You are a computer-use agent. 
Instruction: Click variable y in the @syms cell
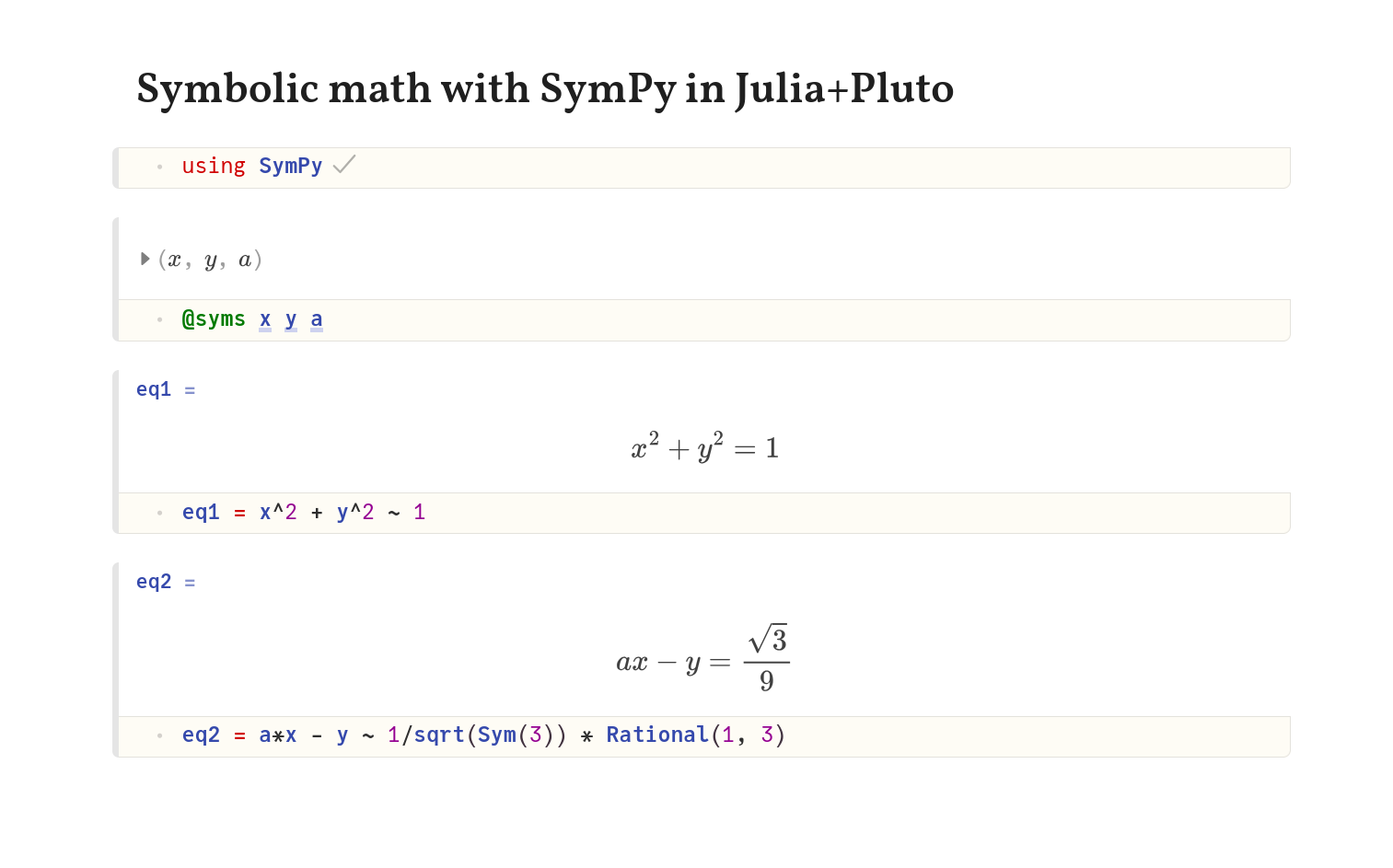click(x=291, y=318)
